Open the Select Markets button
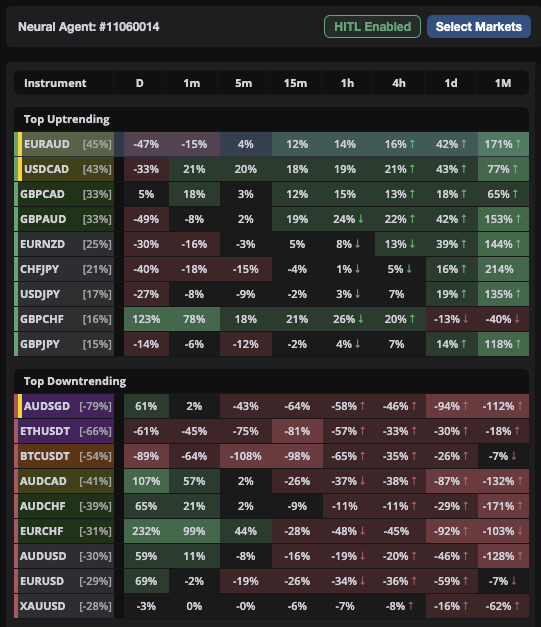The width and height of the screenshot is (541, 627). tap(479, 27)
